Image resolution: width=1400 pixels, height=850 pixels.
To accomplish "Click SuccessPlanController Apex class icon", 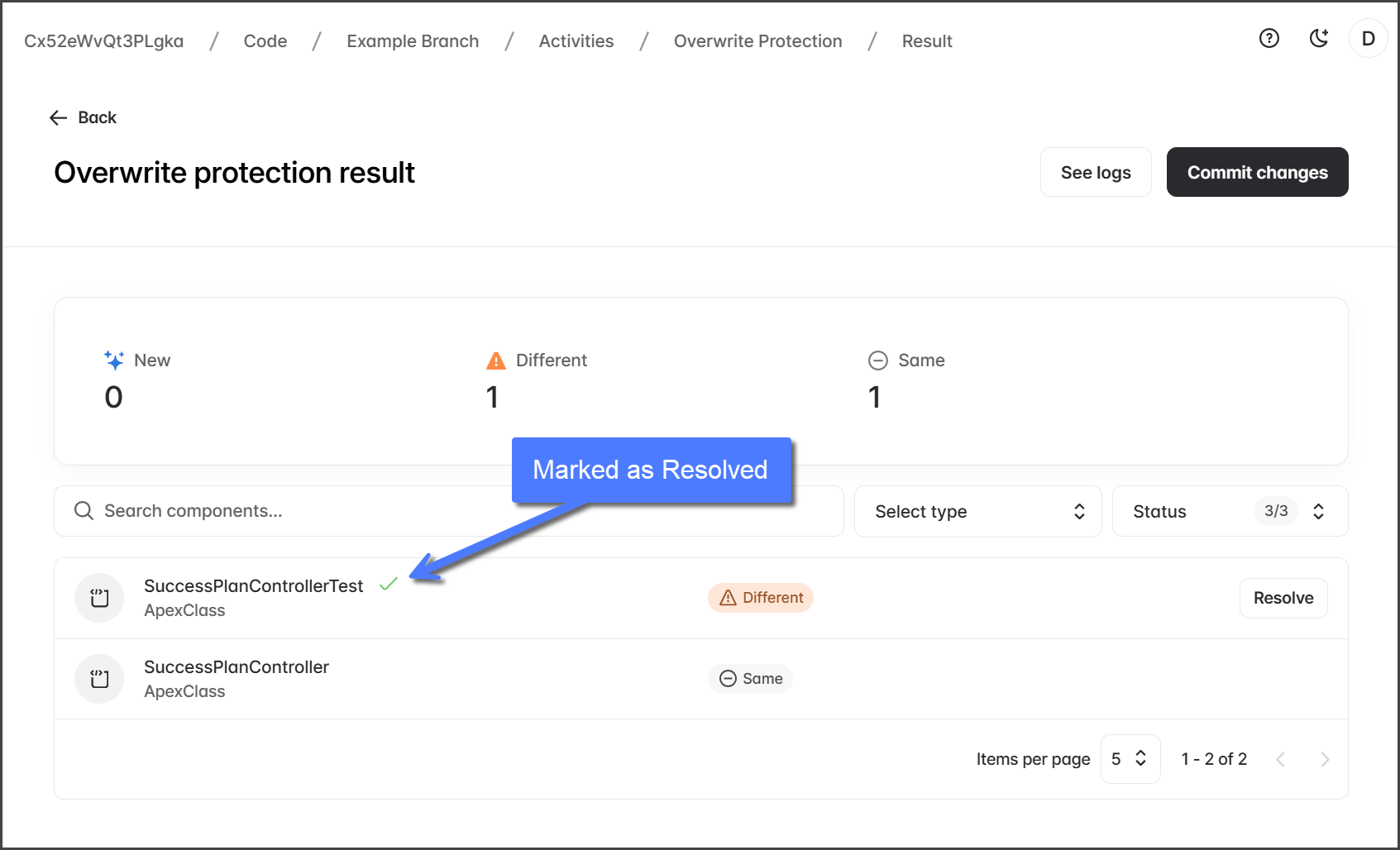I will (x=99, y=679).
